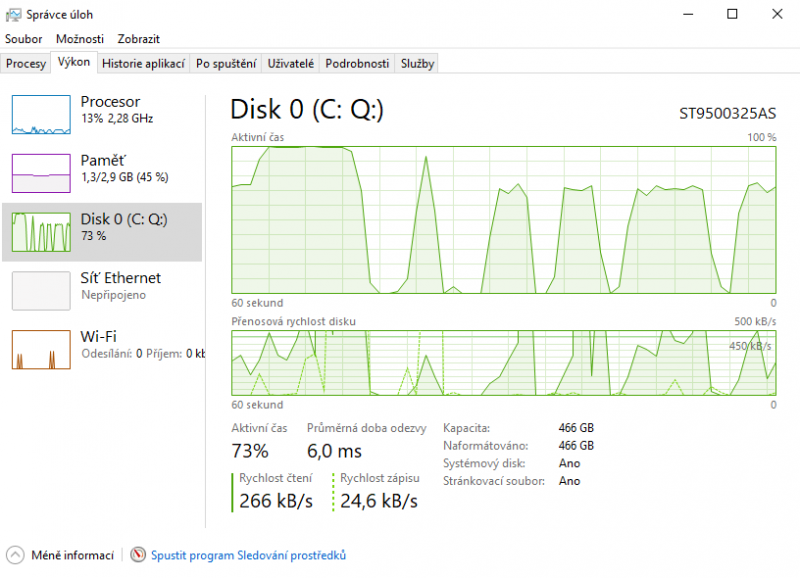This screenshot has height=578, width=800.
Task: Open the Soubor menu
Action: point(24,39)
